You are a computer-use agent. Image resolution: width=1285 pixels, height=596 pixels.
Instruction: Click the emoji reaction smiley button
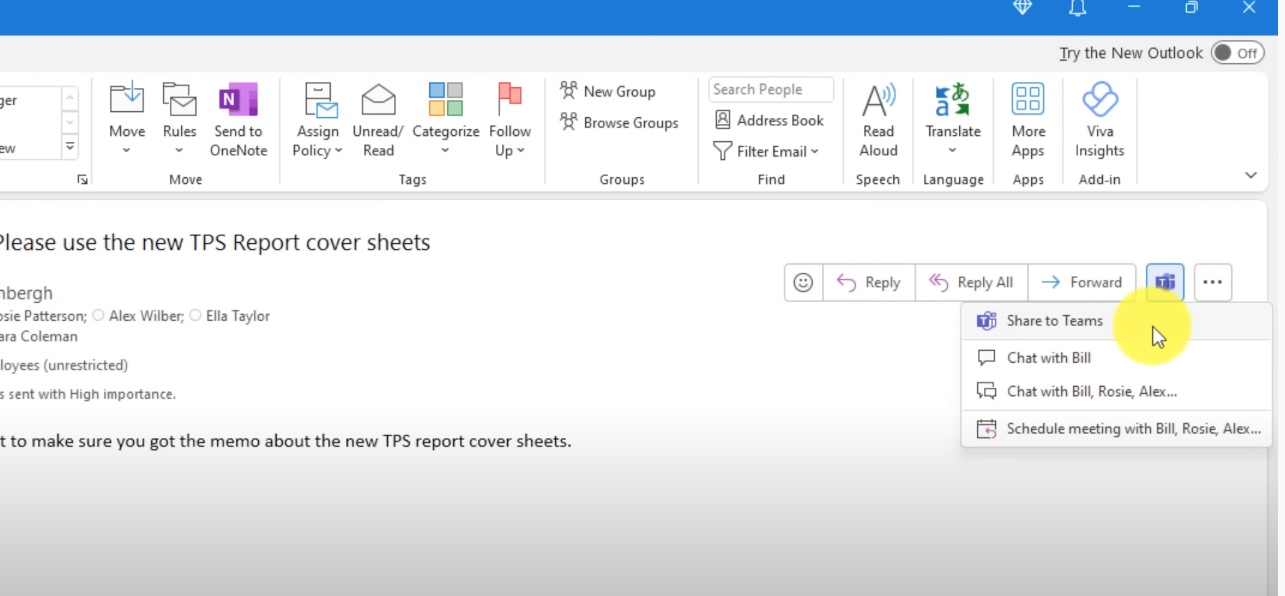pyautogui.click(x=803, y=283)
